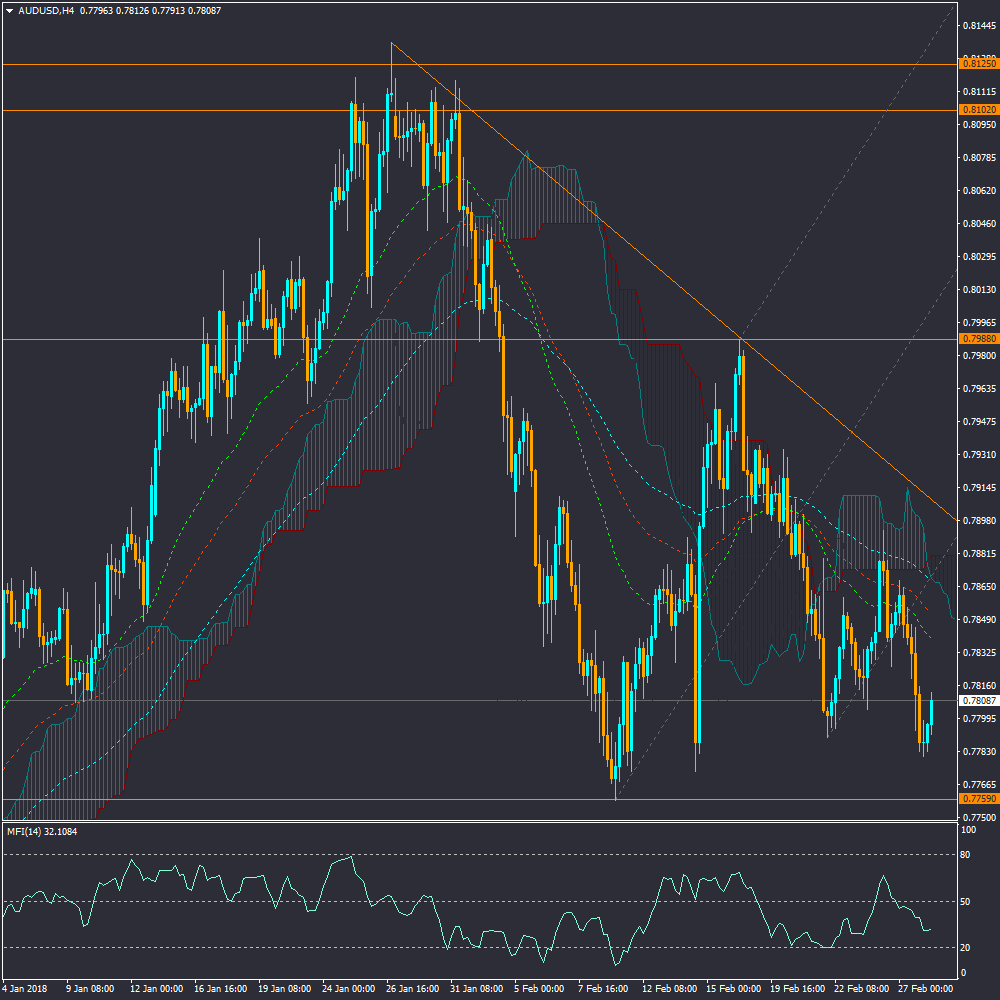1000x1000 pixels.
Task: Click the 20 level on MFI scale
Action: 965,947
